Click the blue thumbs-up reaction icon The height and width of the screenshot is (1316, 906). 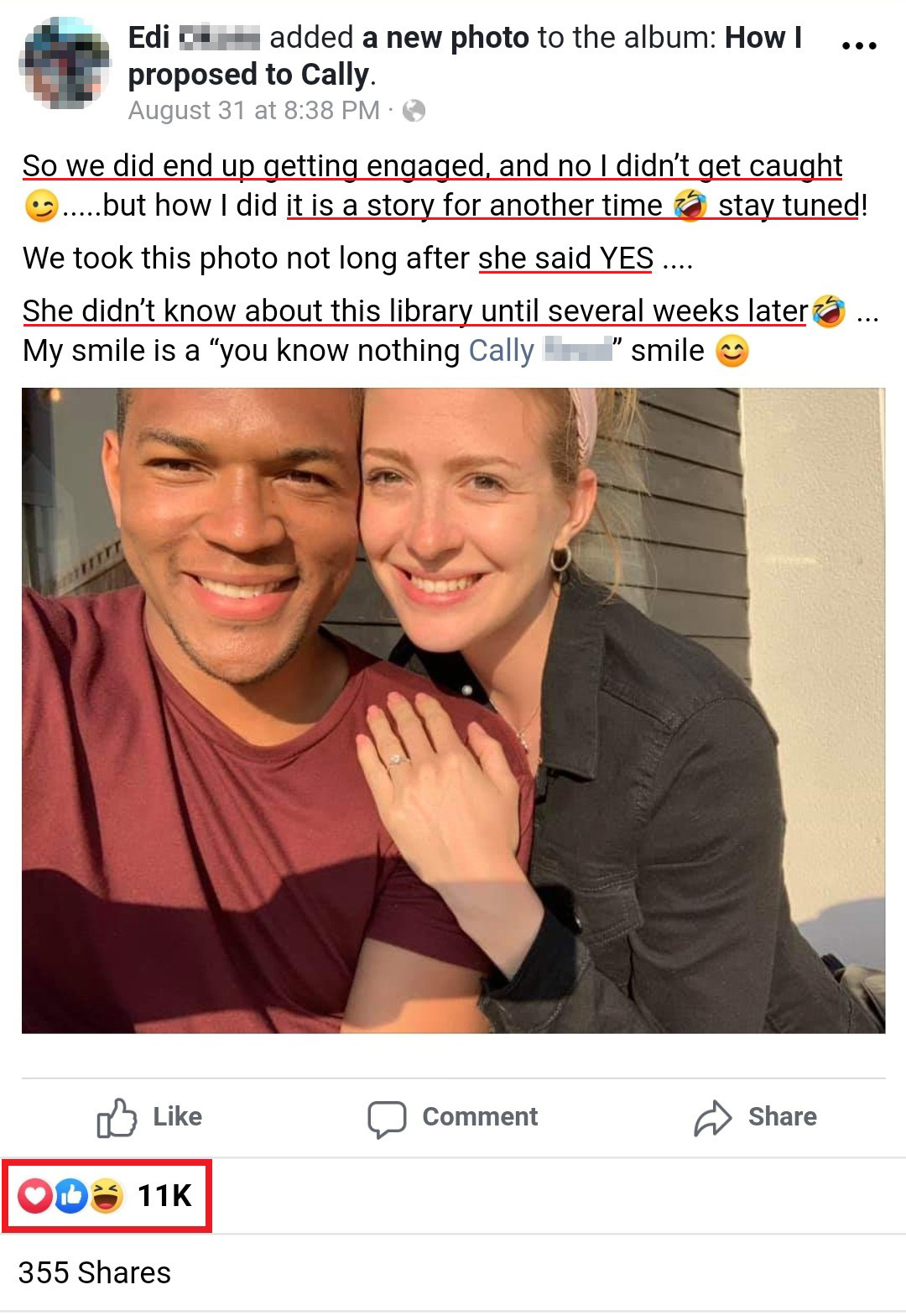tap(71, 1195)
